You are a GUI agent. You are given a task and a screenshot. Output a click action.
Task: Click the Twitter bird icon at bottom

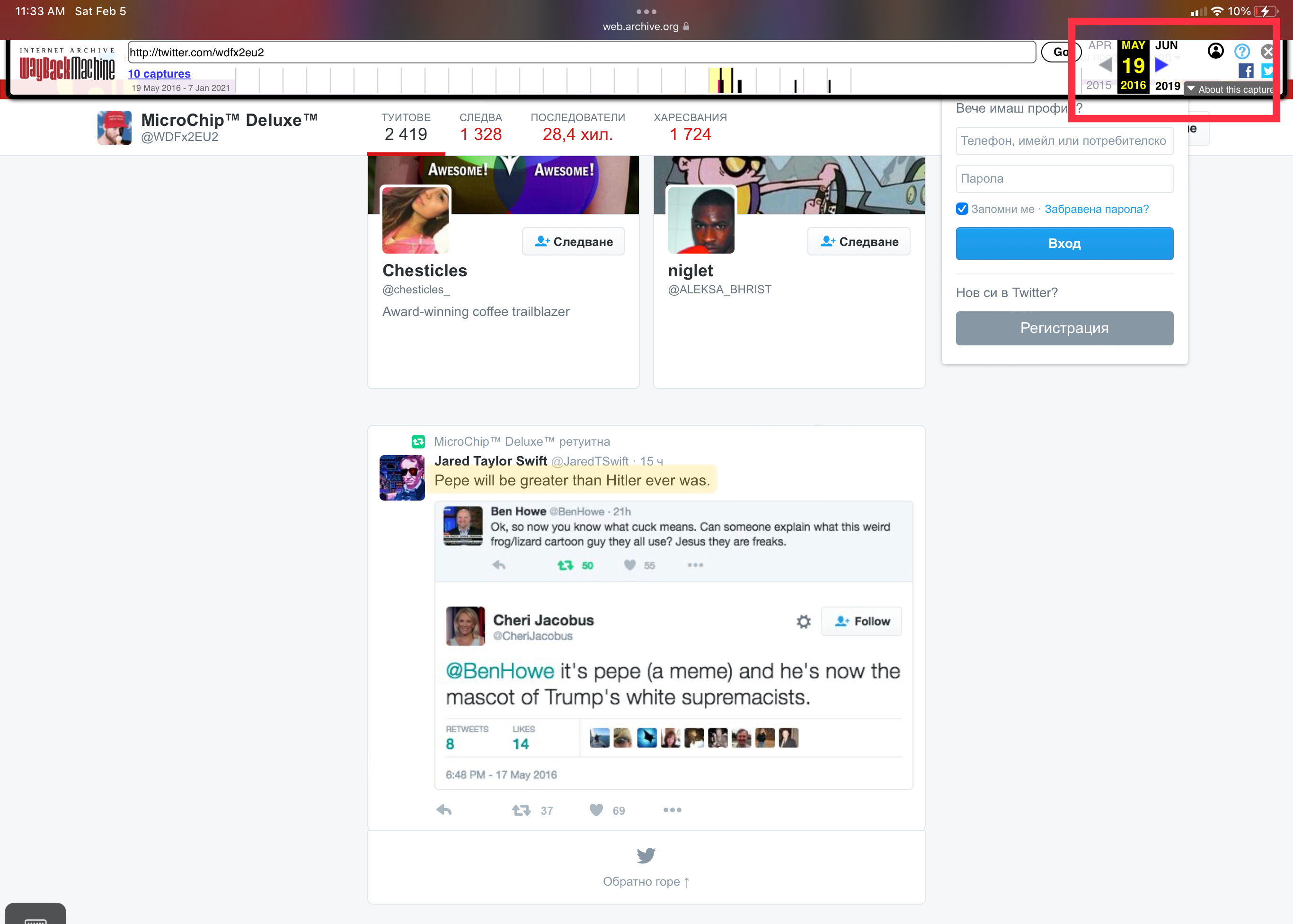point(646,855)
